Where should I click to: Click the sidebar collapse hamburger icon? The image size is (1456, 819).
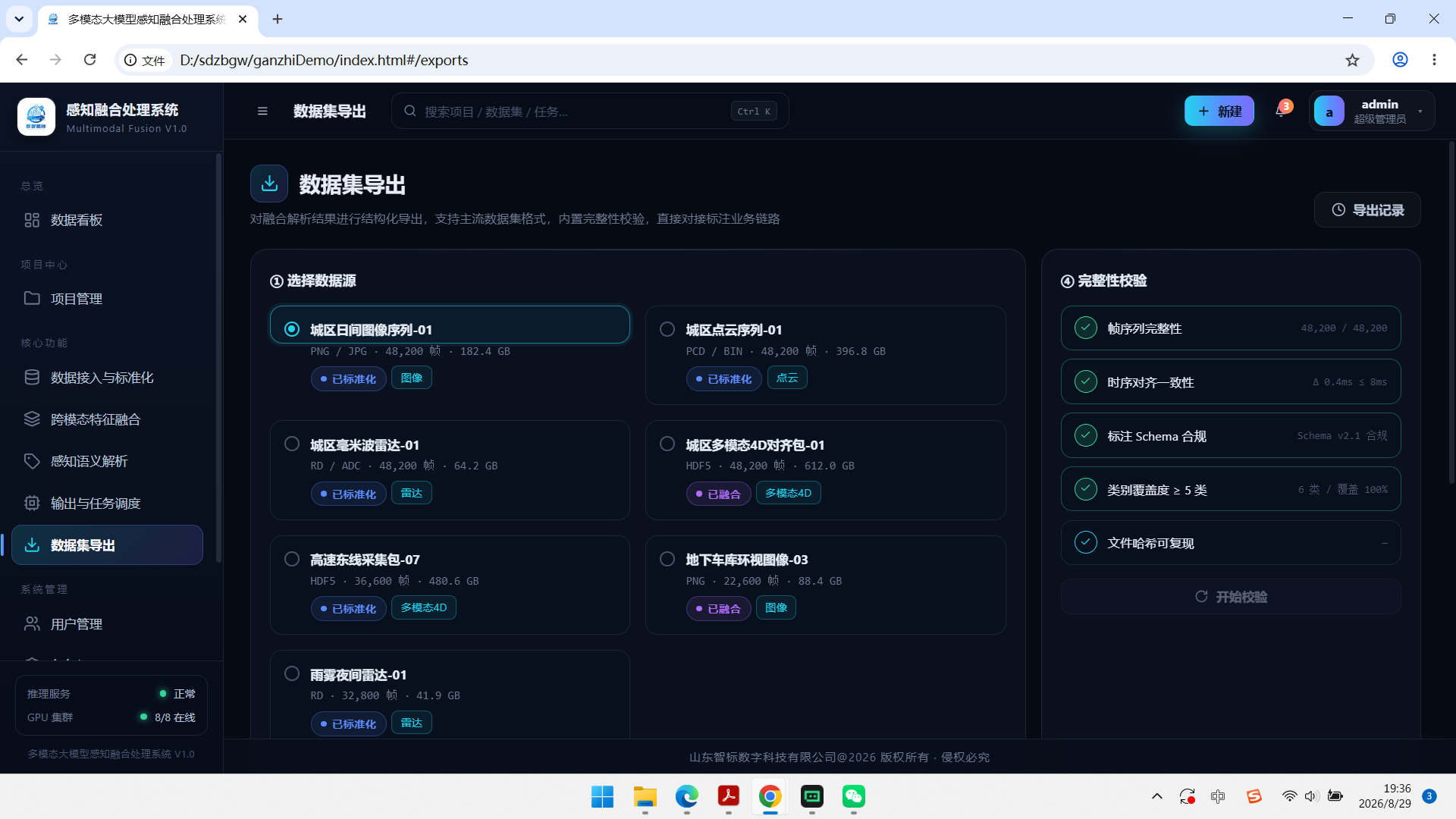click(x=262, y=111)
